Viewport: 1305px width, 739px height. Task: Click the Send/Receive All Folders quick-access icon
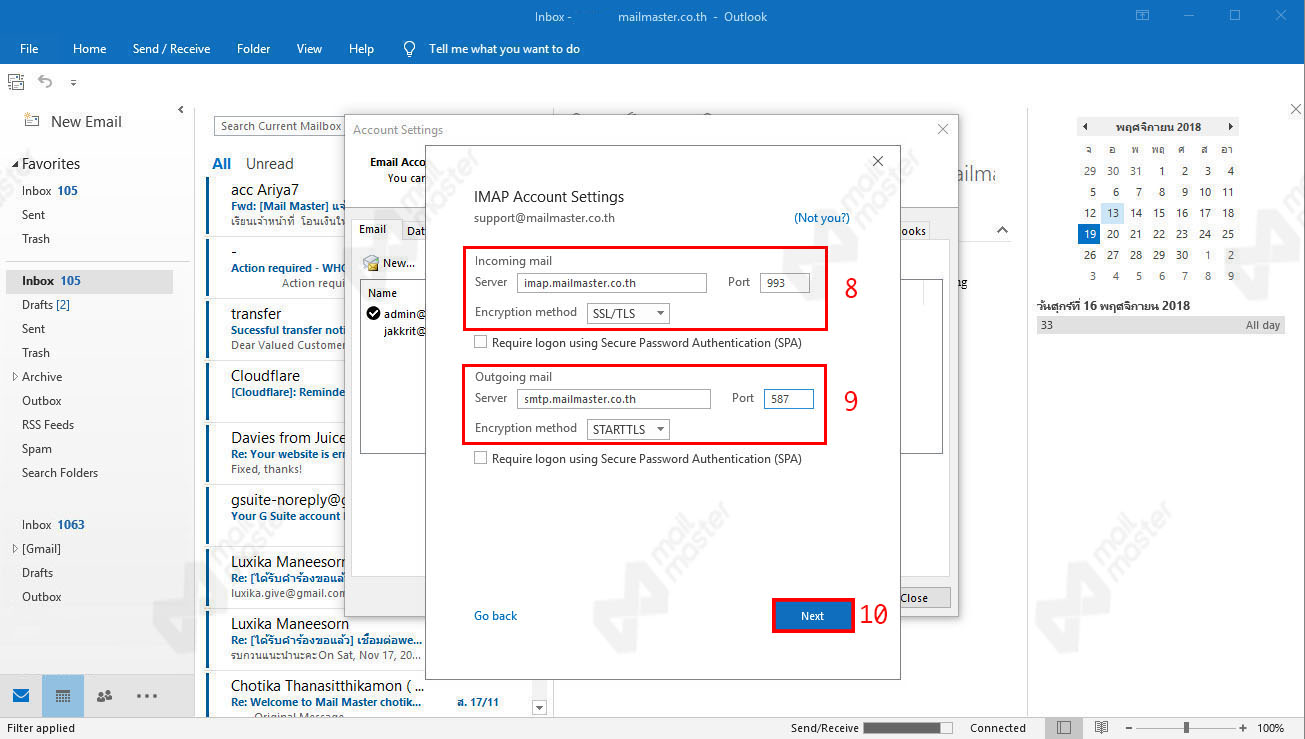pyautogui.click(x=16, y=82)
